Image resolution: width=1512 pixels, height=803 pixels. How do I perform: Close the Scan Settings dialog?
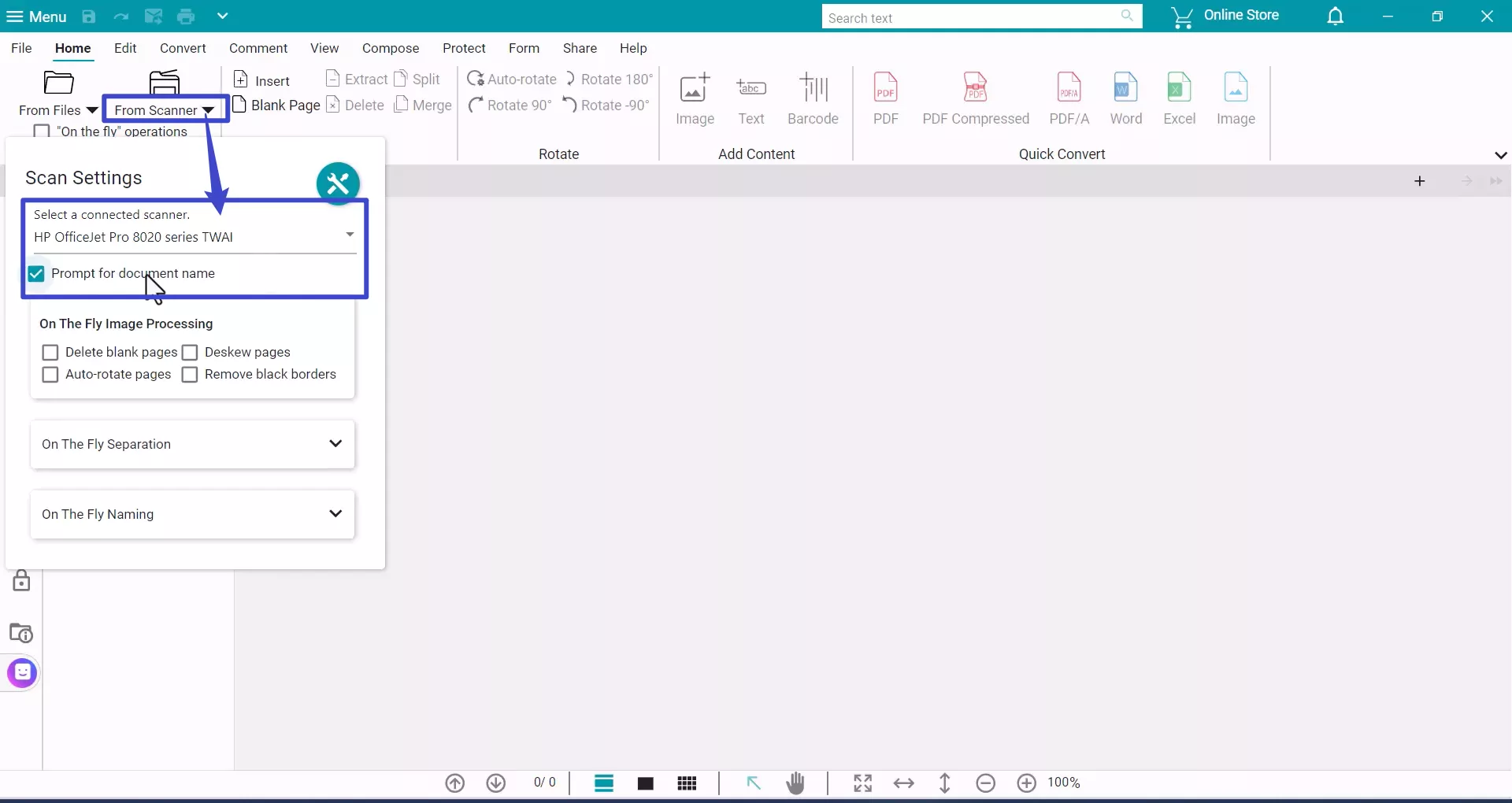tap(338, 183)
